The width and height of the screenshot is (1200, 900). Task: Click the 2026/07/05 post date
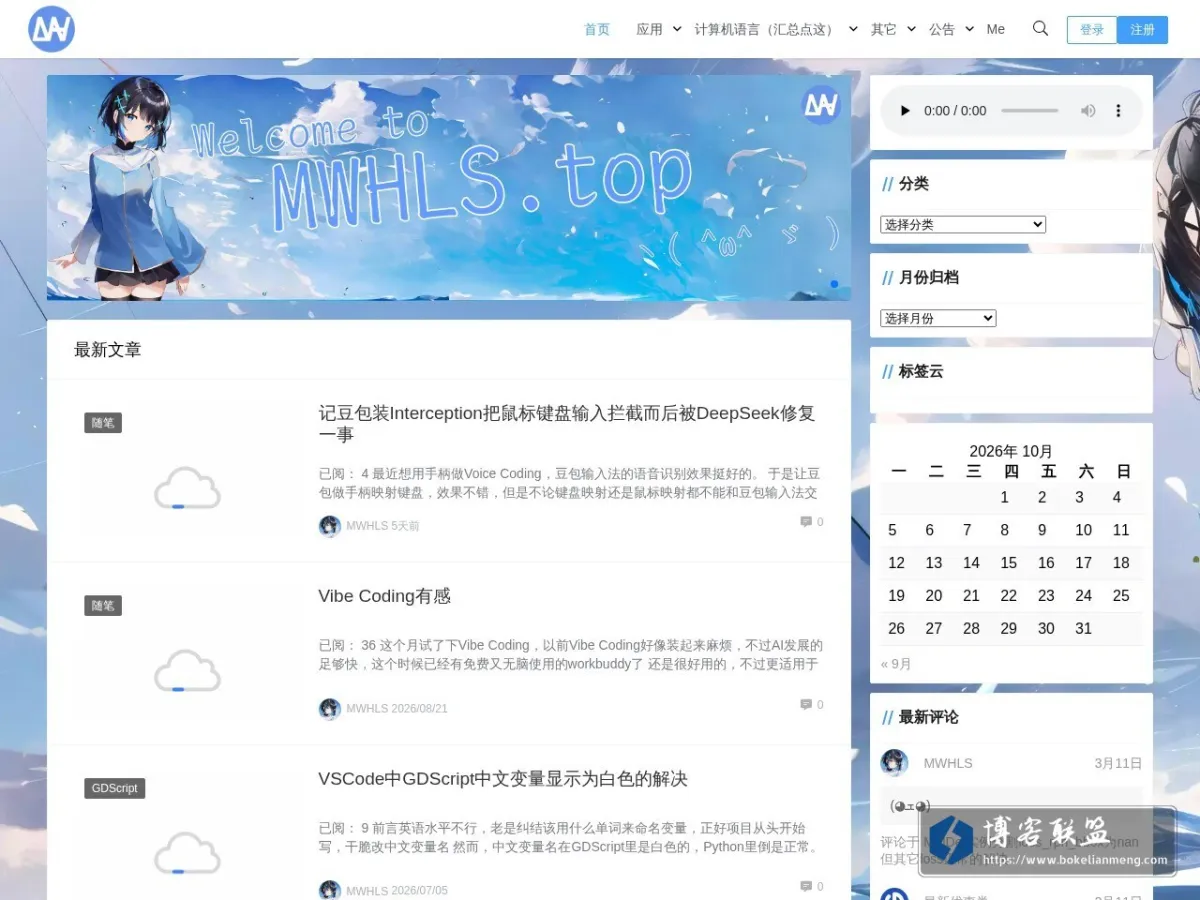420,891
